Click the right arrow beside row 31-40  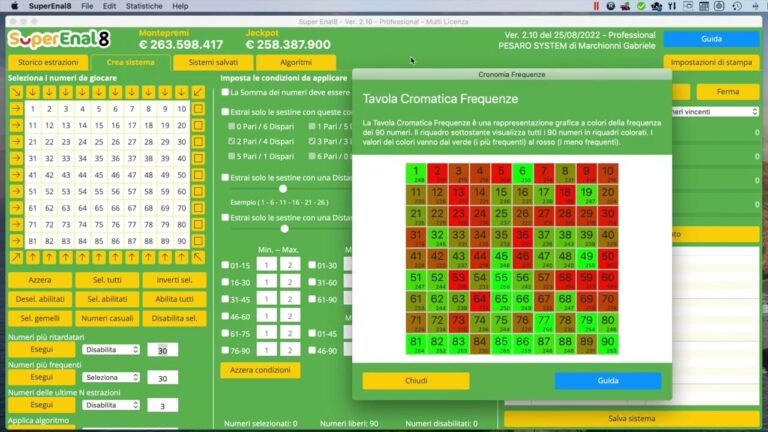(x=16, y=158)
